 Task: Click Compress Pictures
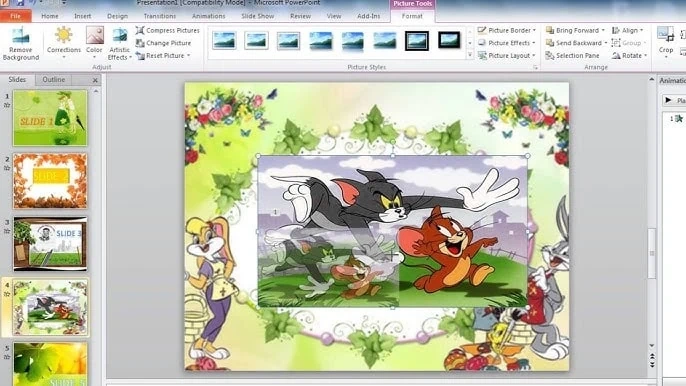click(x=168, y=30)
